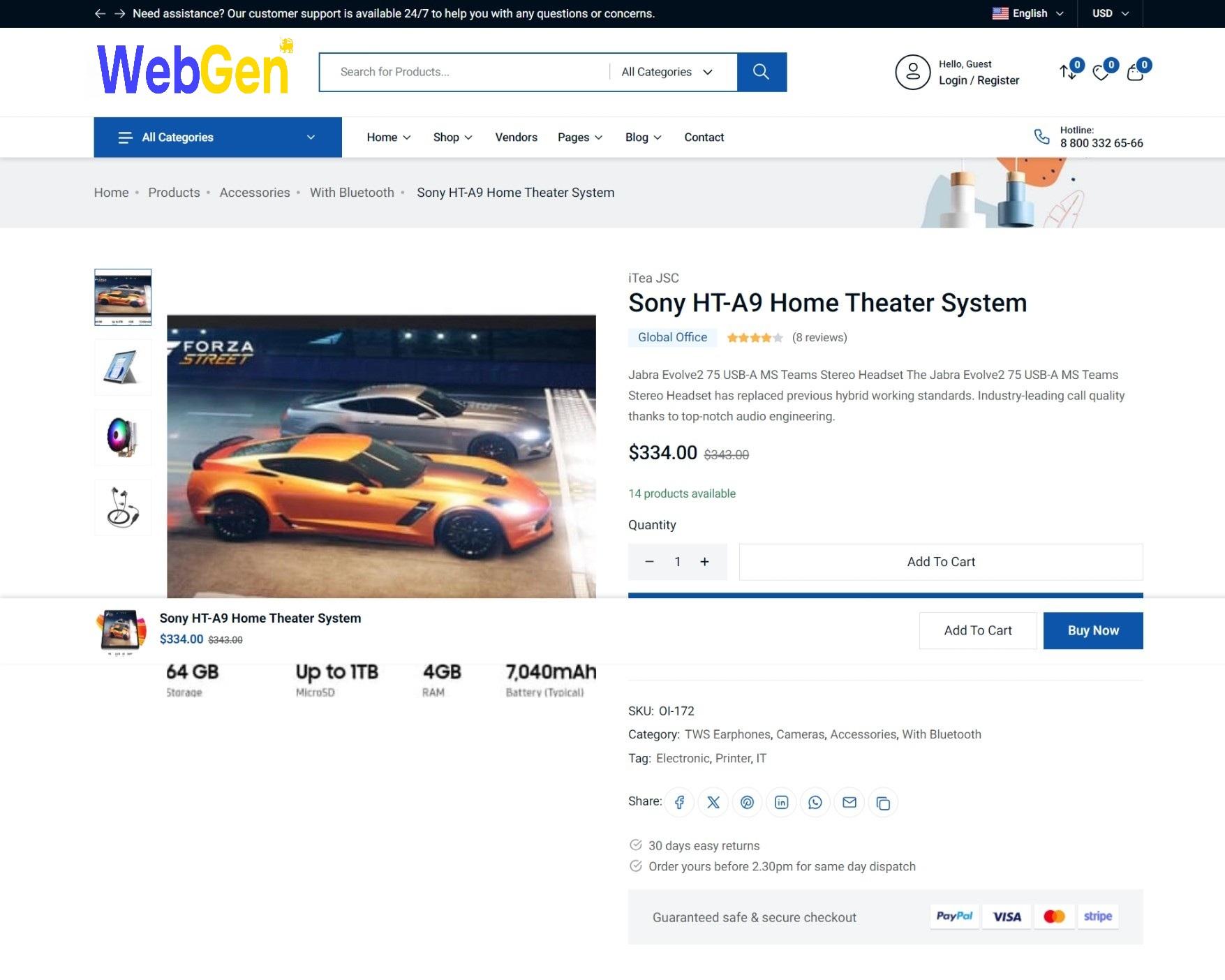
Task: Click in the Search for Products field
Action: coord(464,72)
